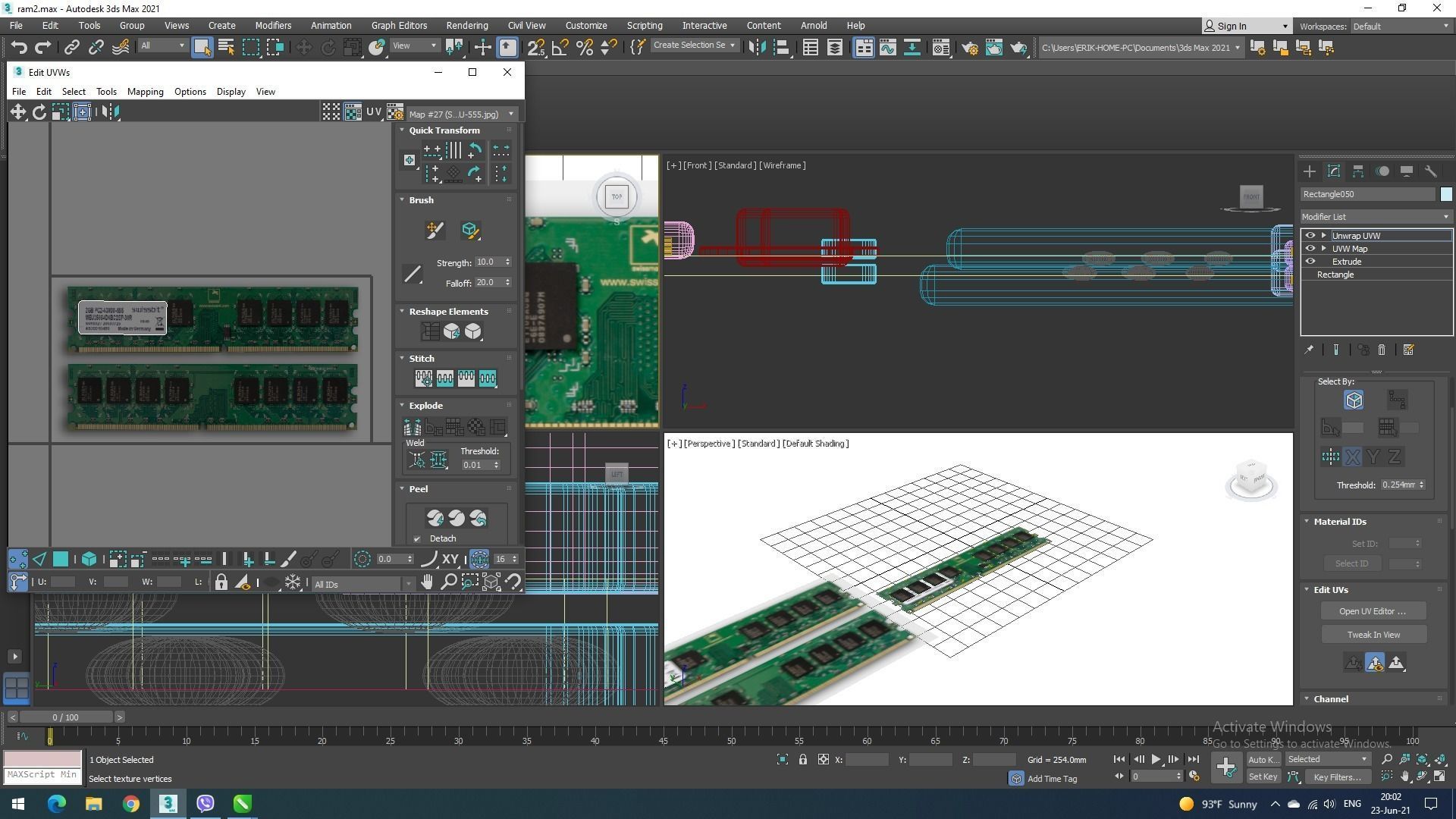Click the Set Key button
The width and height of the screenshot is (1456, 819).
point(1263,777)
